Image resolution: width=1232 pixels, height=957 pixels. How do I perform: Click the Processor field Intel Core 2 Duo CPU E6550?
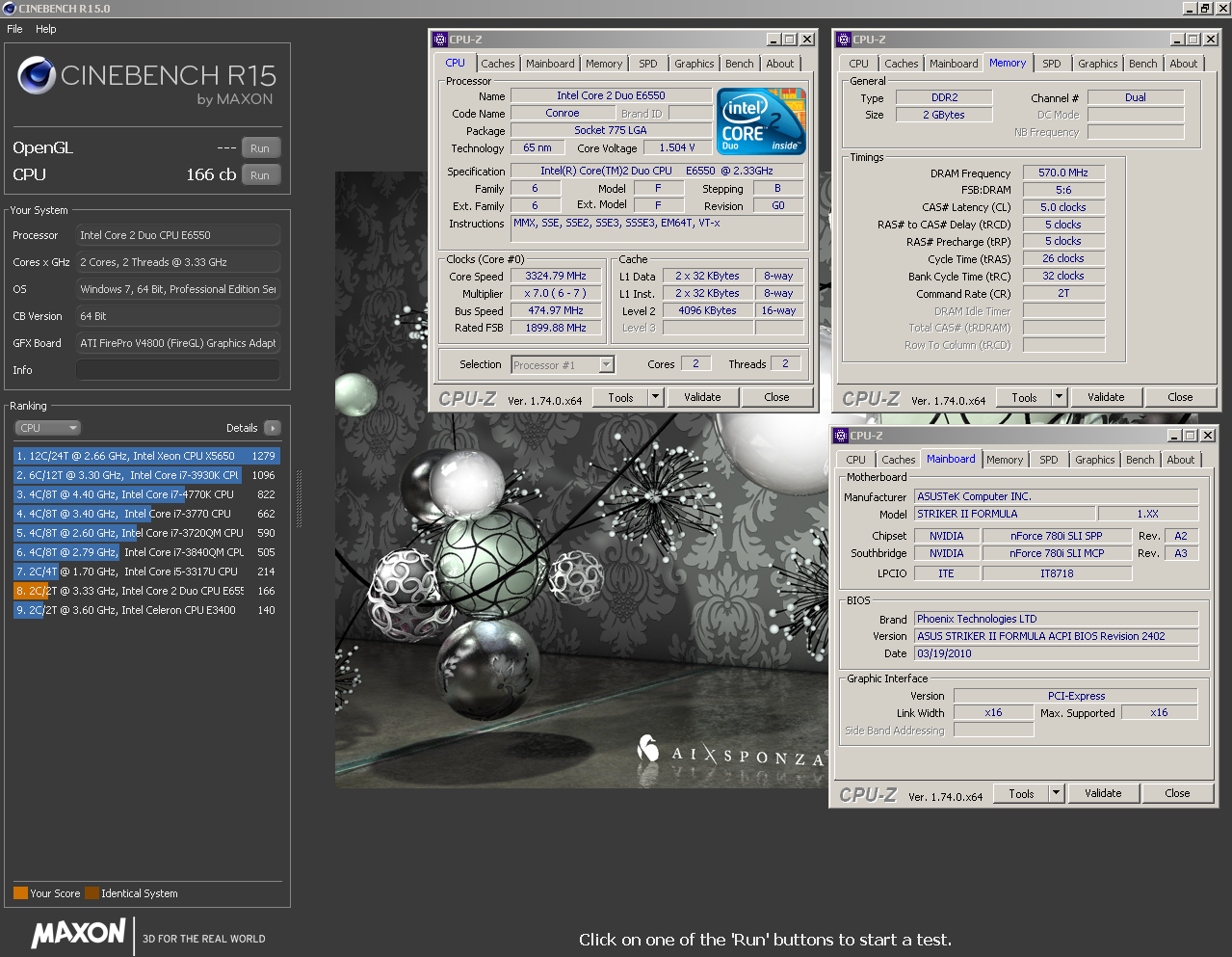[x=178, y=235]
